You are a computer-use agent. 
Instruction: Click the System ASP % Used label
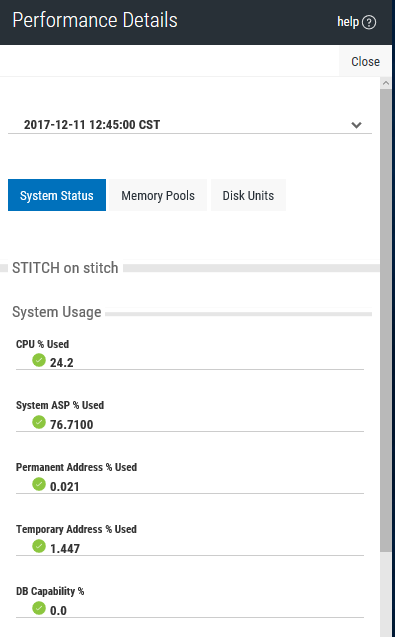[x=60, y=405]
